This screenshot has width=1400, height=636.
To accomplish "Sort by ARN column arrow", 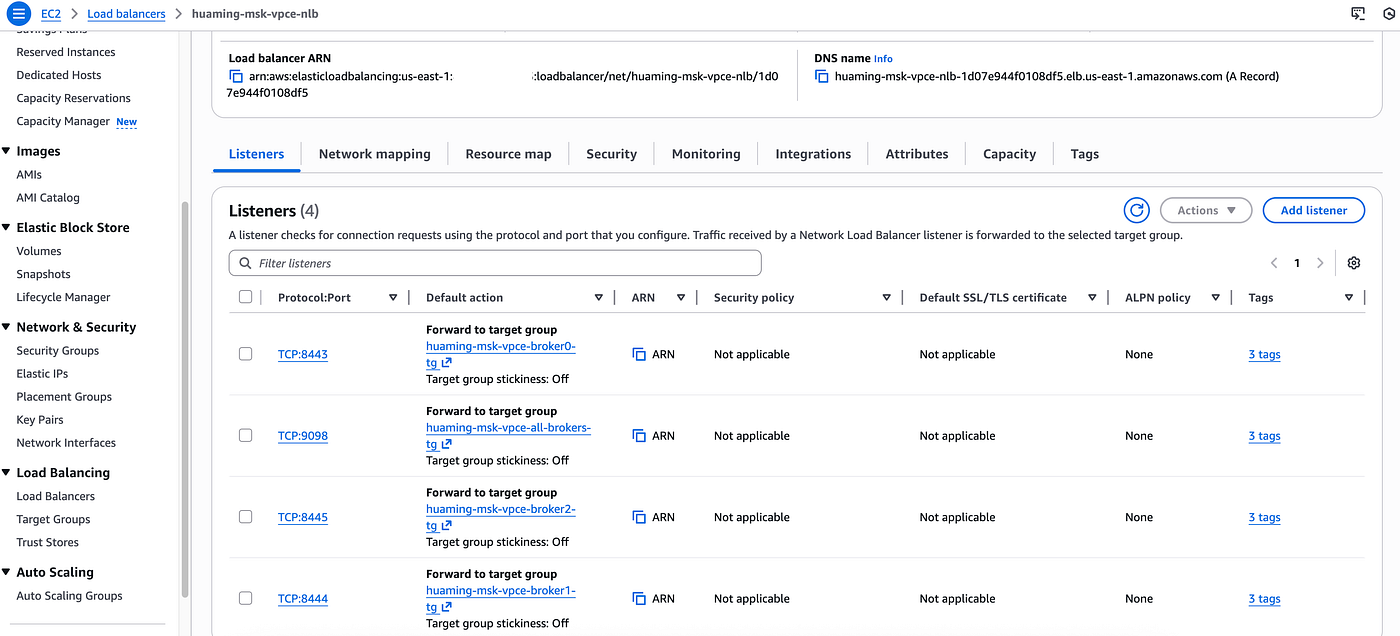I will (x=681, y=298).
